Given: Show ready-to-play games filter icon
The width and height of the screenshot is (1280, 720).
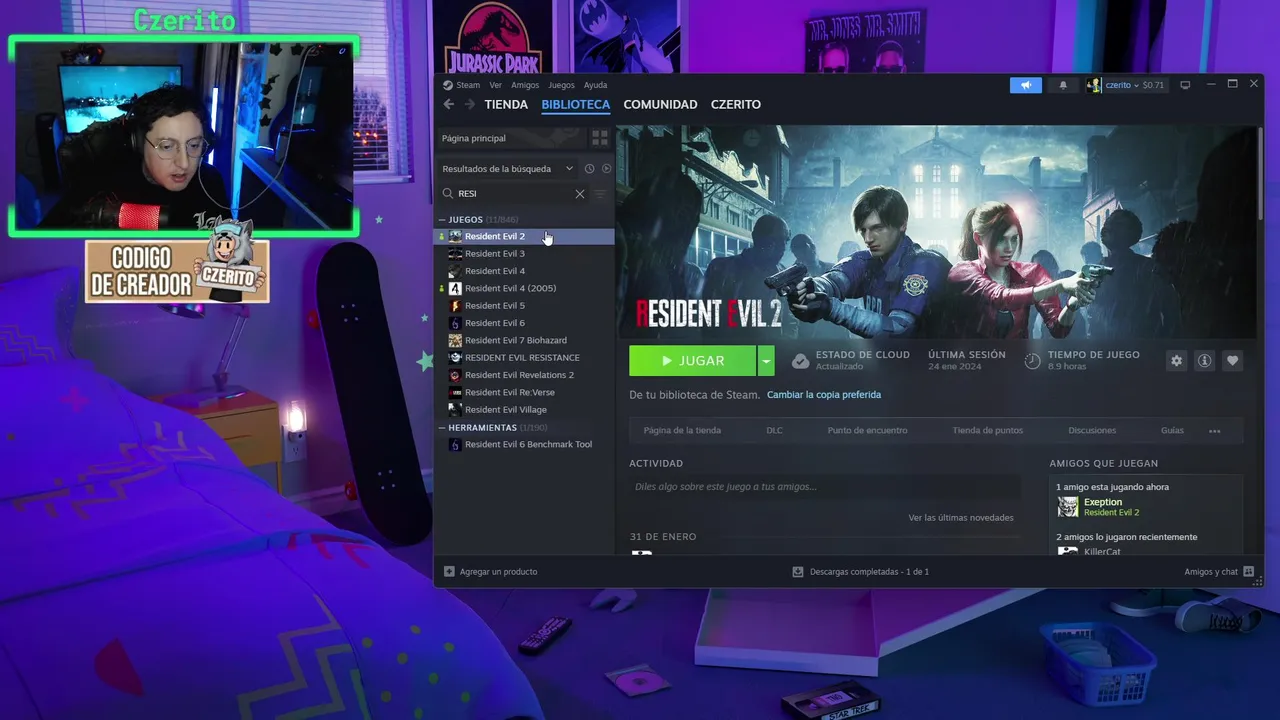Looking at the screenshot, I should (606, 169).
